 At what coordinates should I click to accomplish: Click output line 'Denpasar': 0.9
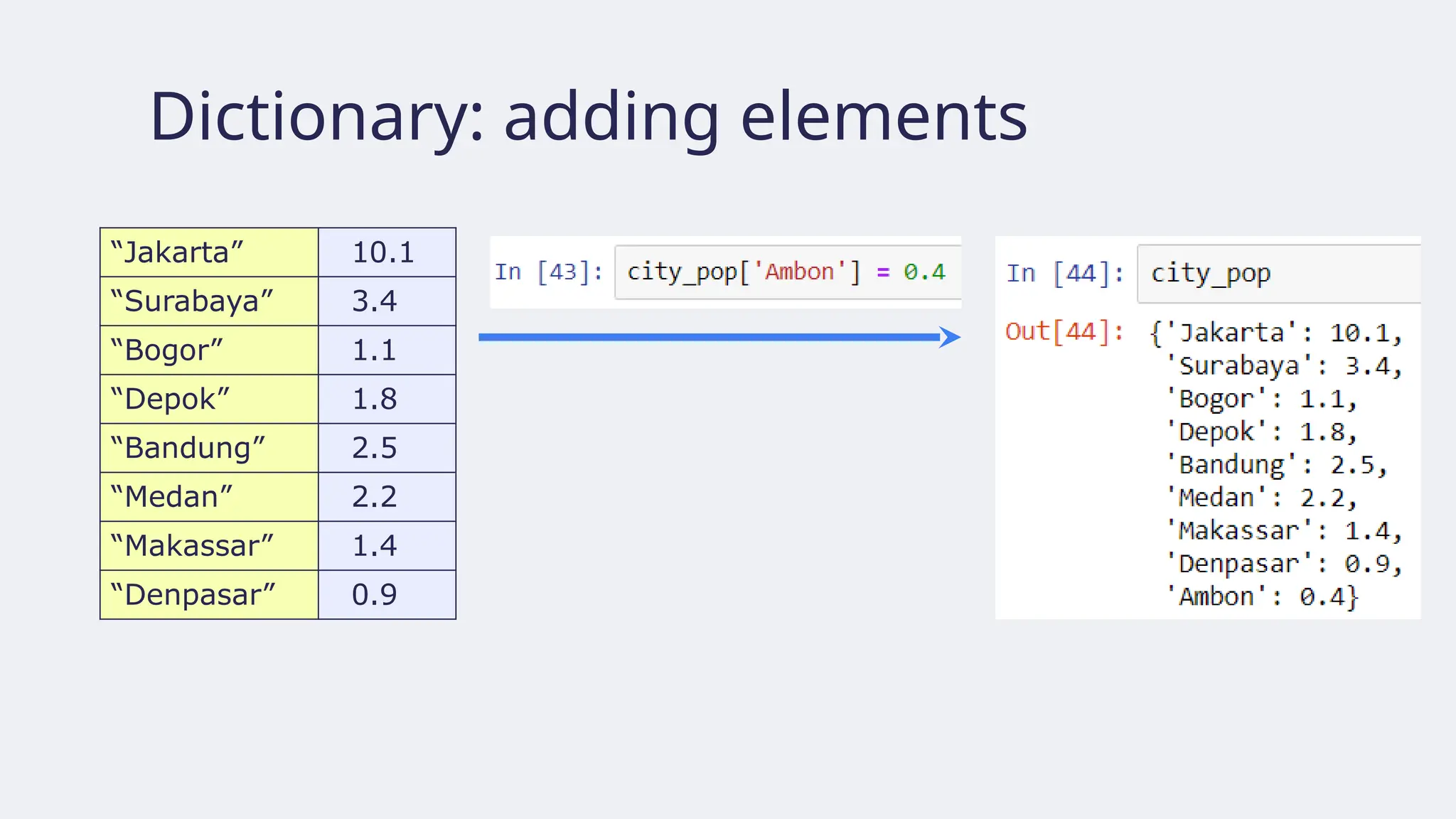click(1284, 564)
